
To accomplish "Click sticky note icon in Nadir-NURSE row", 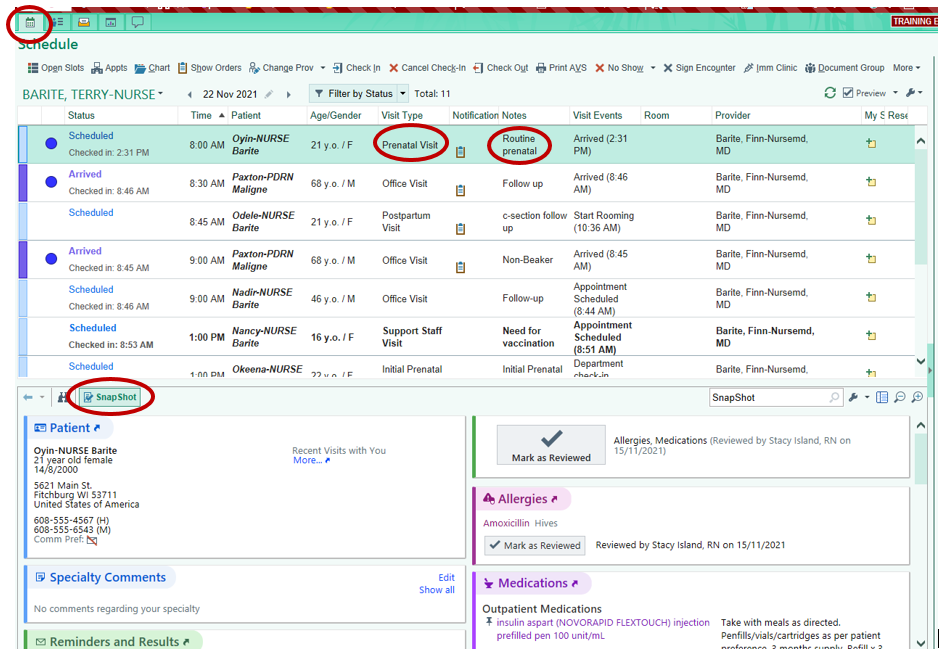I will (x=871, y=297).
